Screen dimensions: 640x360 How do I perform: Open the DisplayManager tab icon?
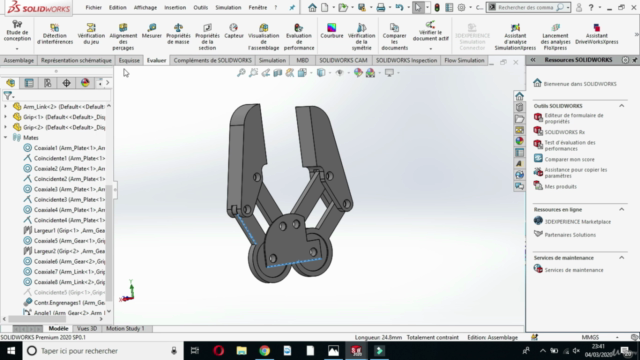point(85,83)
